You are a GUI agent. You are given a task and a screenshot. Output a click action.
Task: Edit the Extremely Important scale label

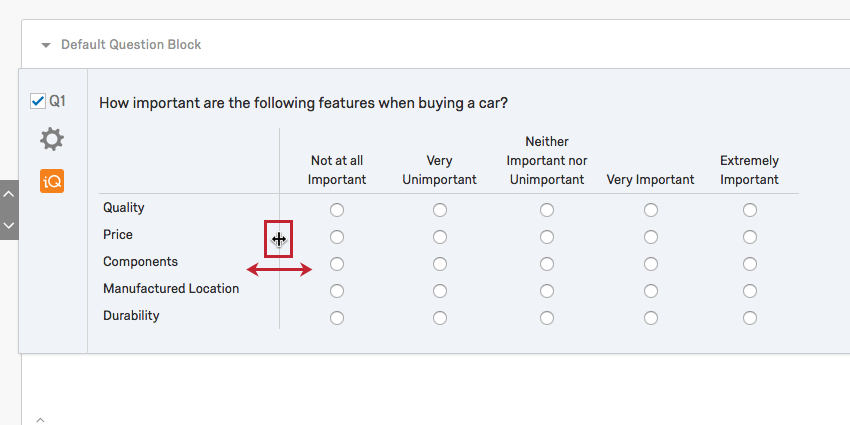point(749,170)
